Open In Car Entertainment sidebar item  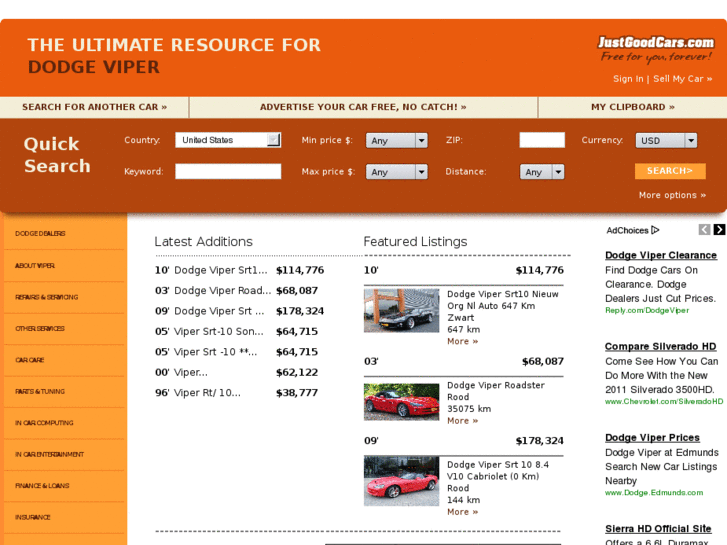pyautogui.click(x=50, y=455)
